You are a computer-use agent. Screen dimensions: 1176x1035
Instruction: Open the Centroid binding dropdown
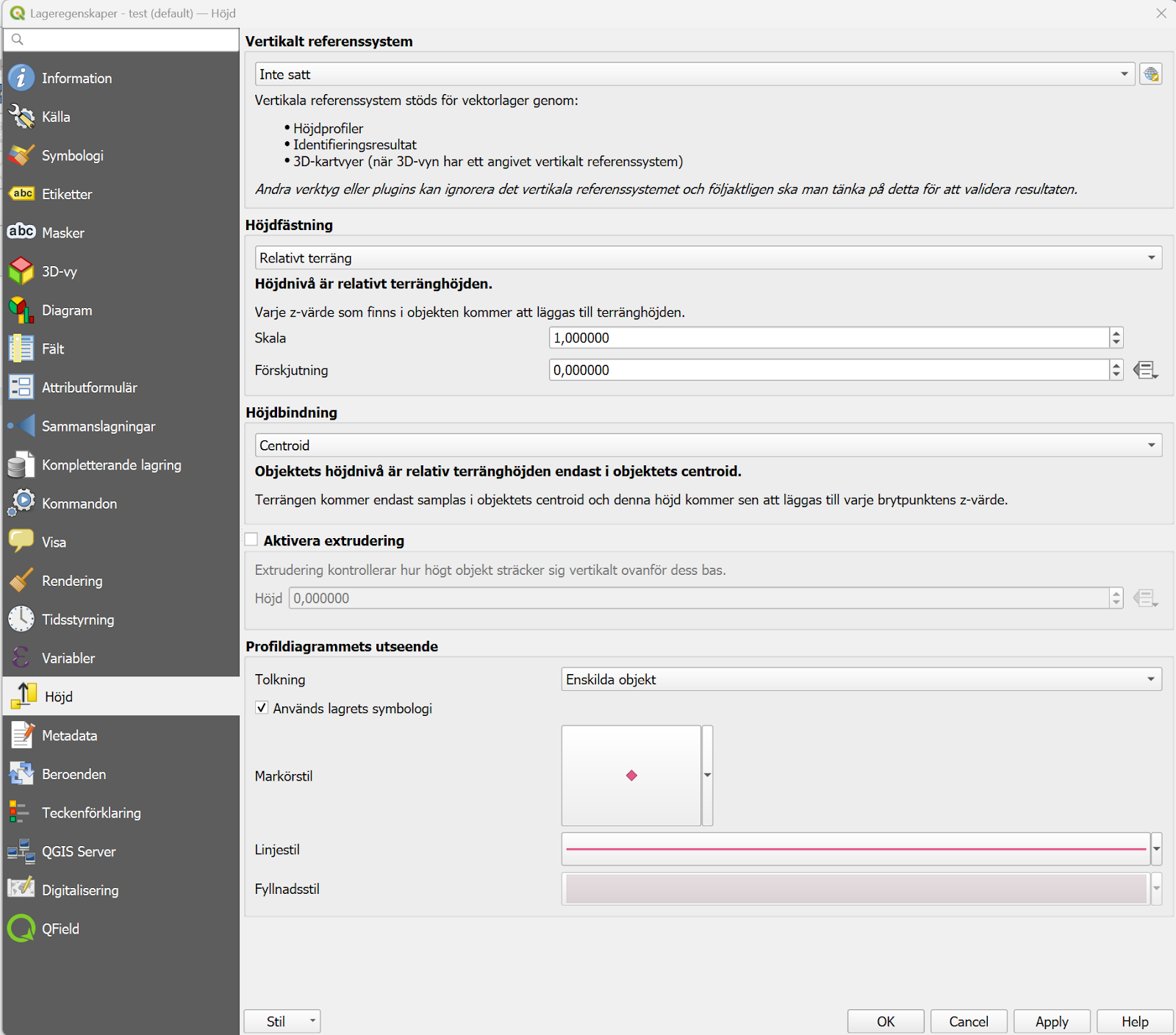coord(709,445)
